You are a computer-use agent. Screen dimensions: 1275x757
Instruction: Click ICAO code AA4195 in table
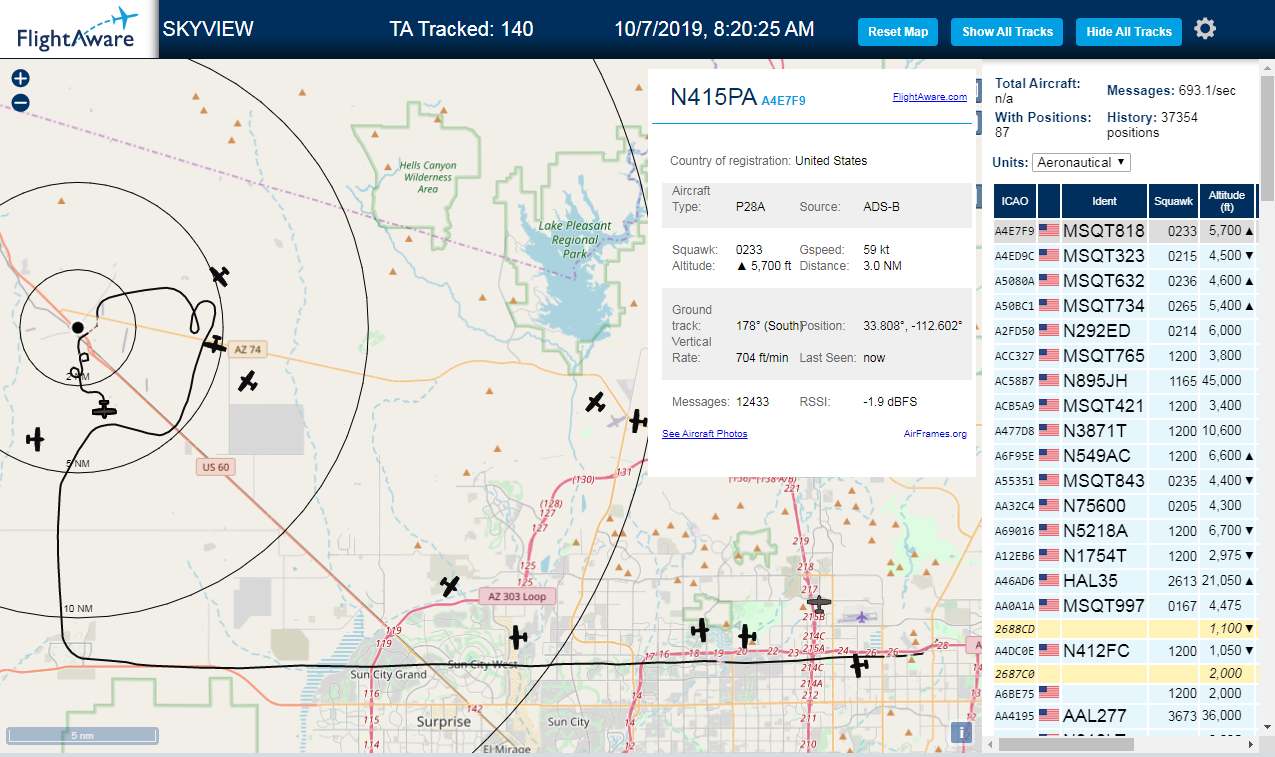pos(1014,716)
